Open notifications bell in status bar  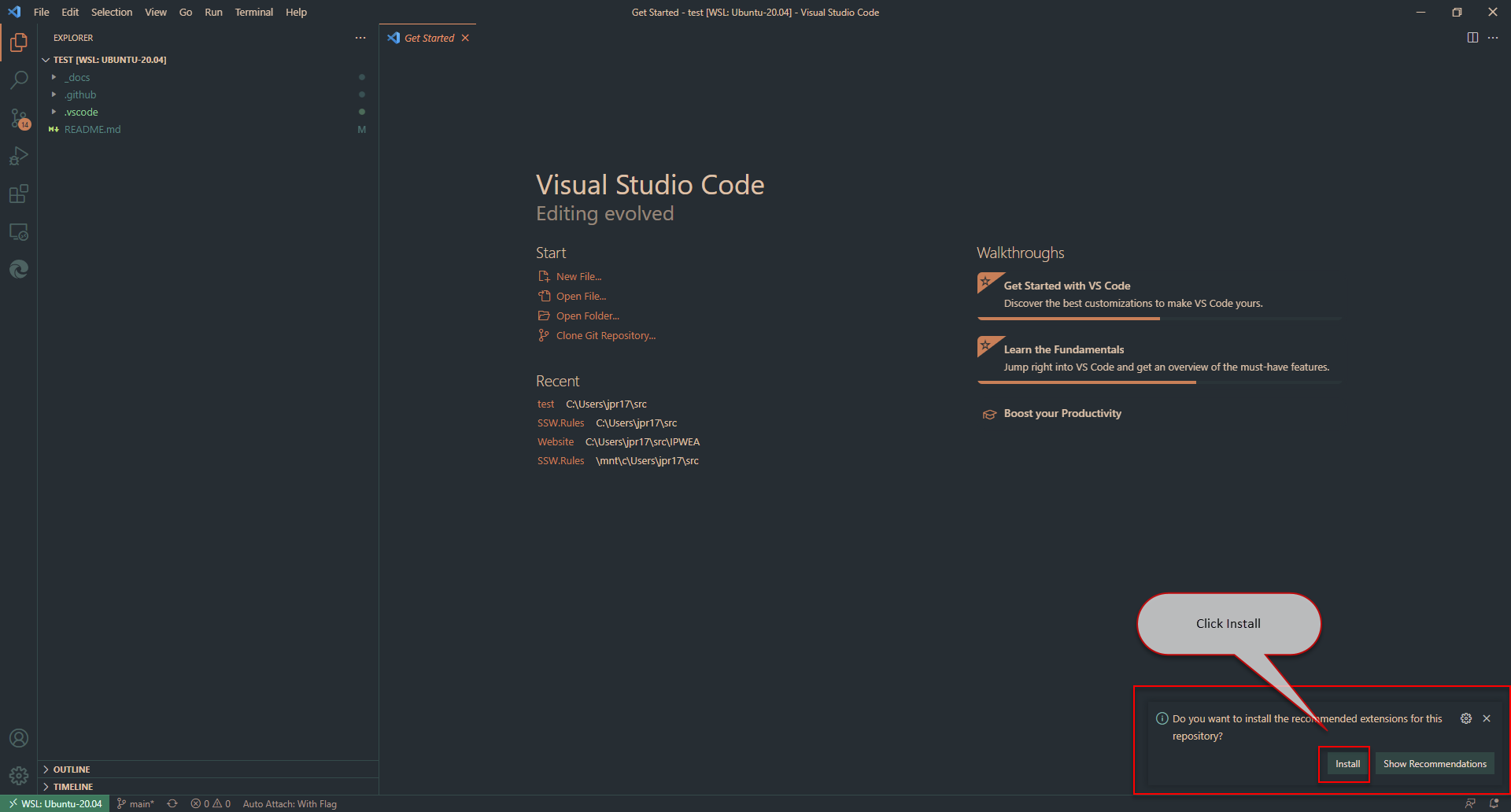[x=1494, y=803]
